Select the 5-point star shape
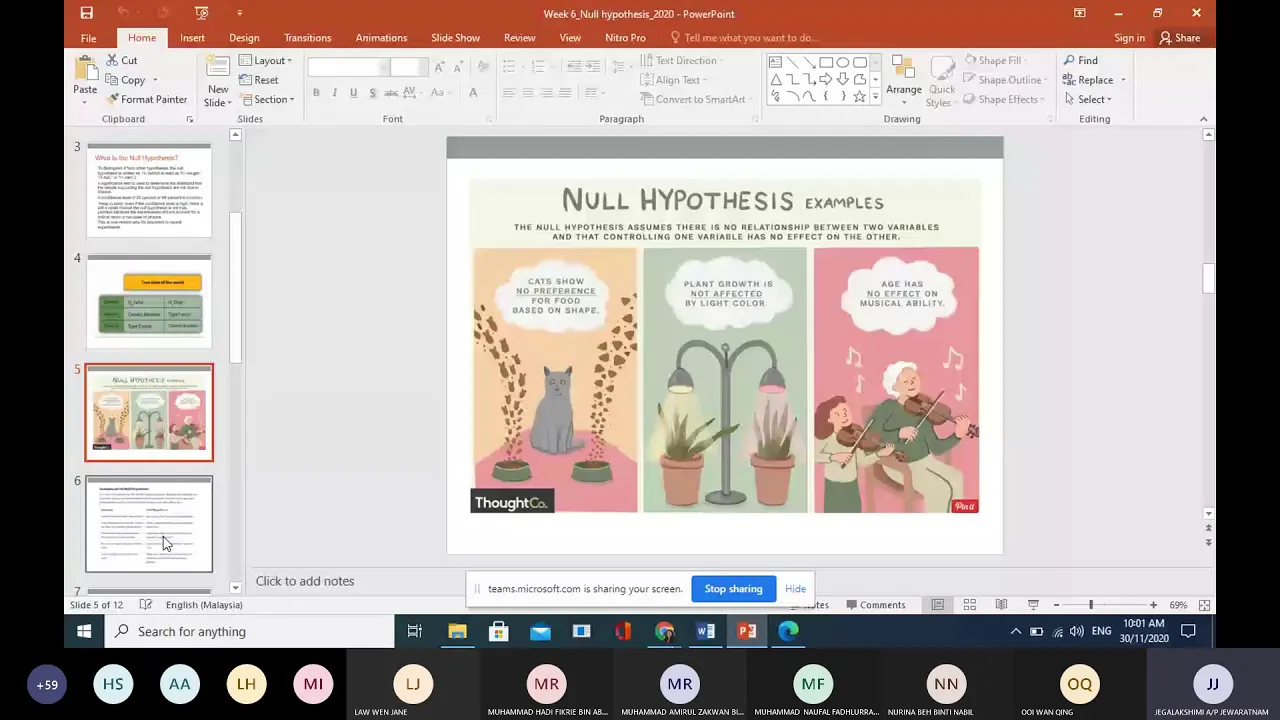The width and height of the screenshot is (1280, 720). tap(859, 96)
